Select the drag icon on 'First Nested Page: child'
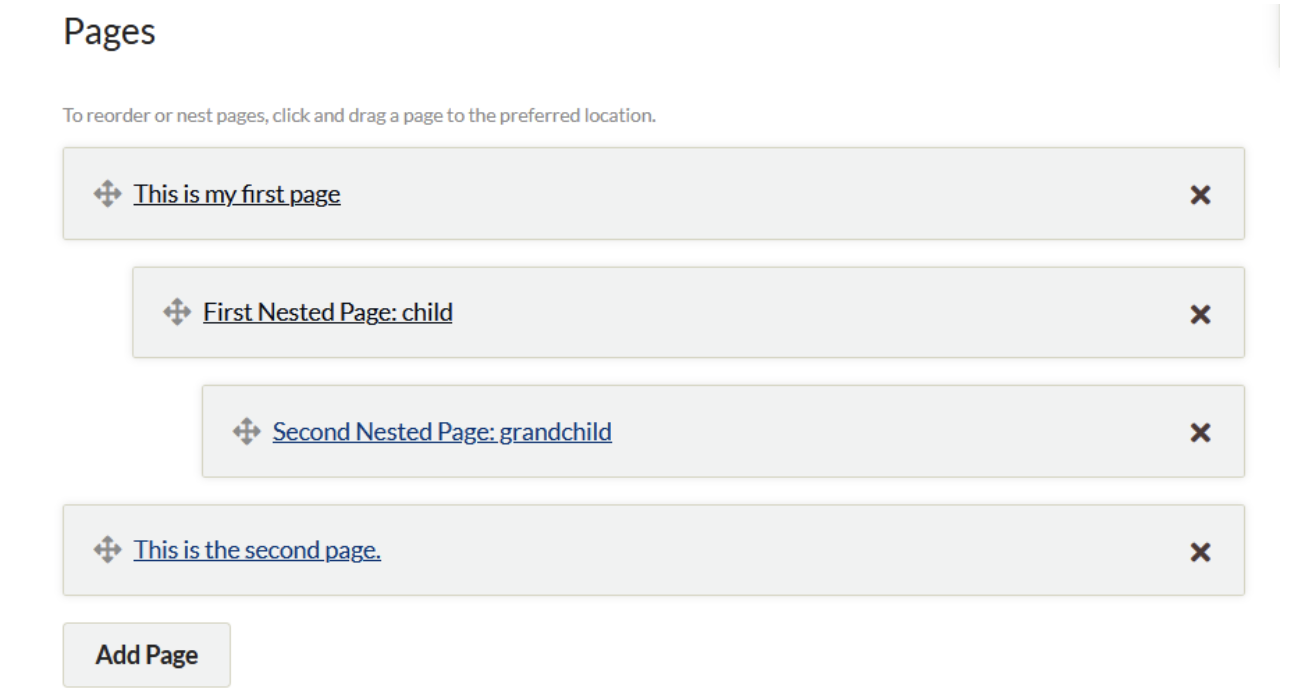The height and width of the screenshot is (700, 1296). [177, 311]
